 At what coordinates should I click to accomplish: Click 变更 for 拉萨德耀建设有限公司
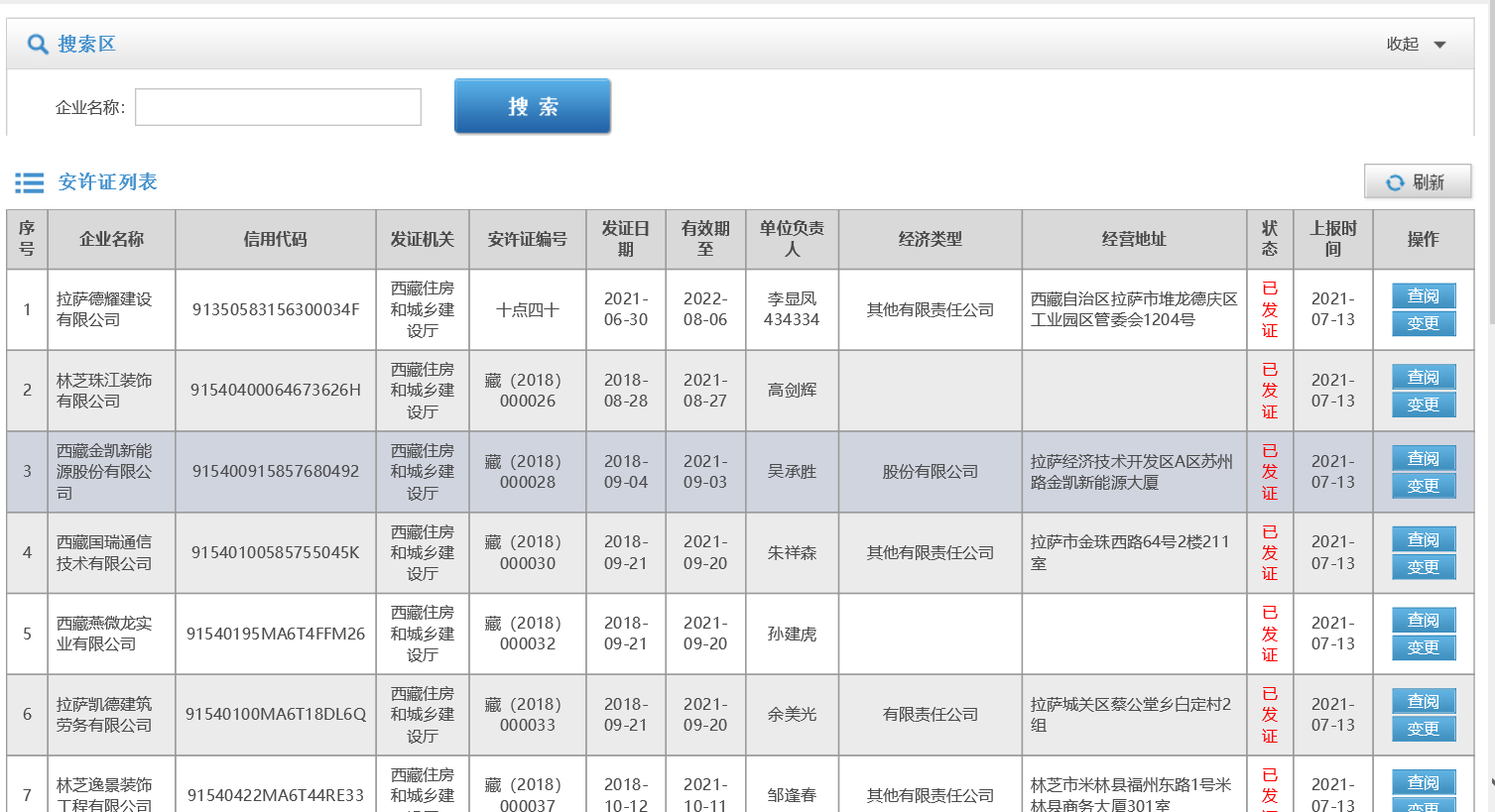tap(1423, 324)
